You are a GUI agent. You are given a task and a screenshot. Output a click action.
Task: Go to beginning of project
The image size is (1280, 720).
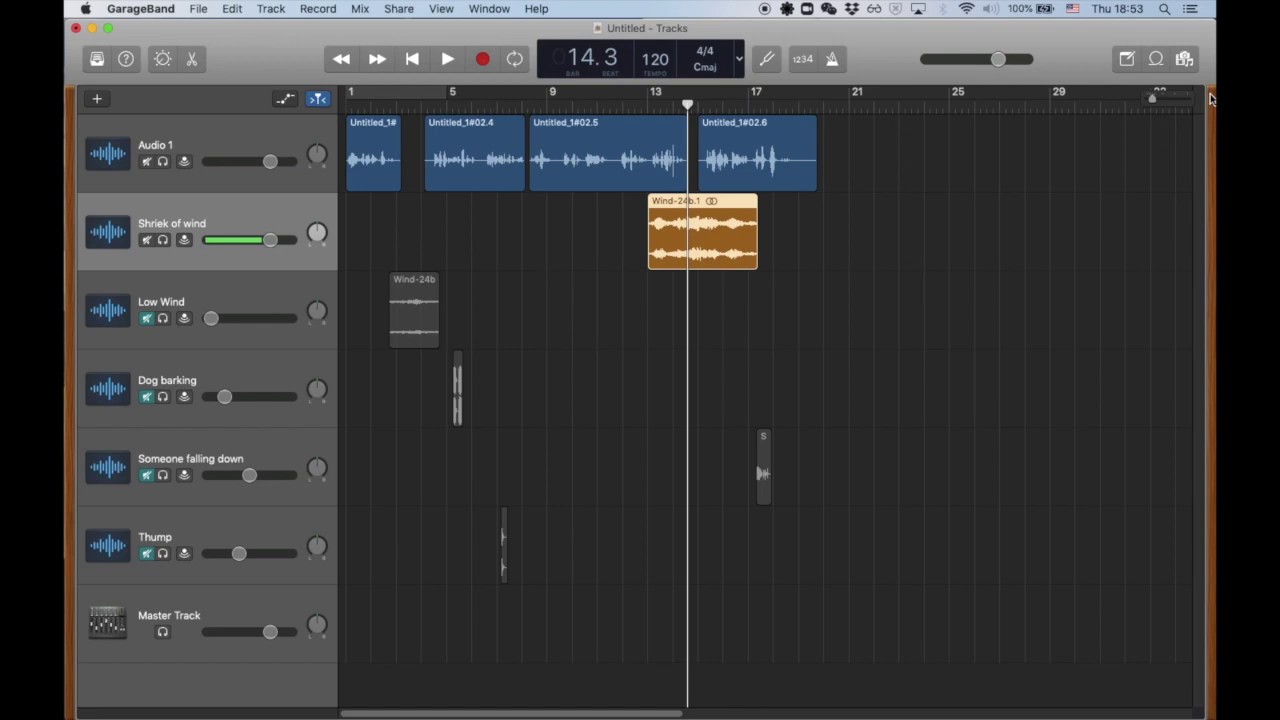tap(412, 59)
